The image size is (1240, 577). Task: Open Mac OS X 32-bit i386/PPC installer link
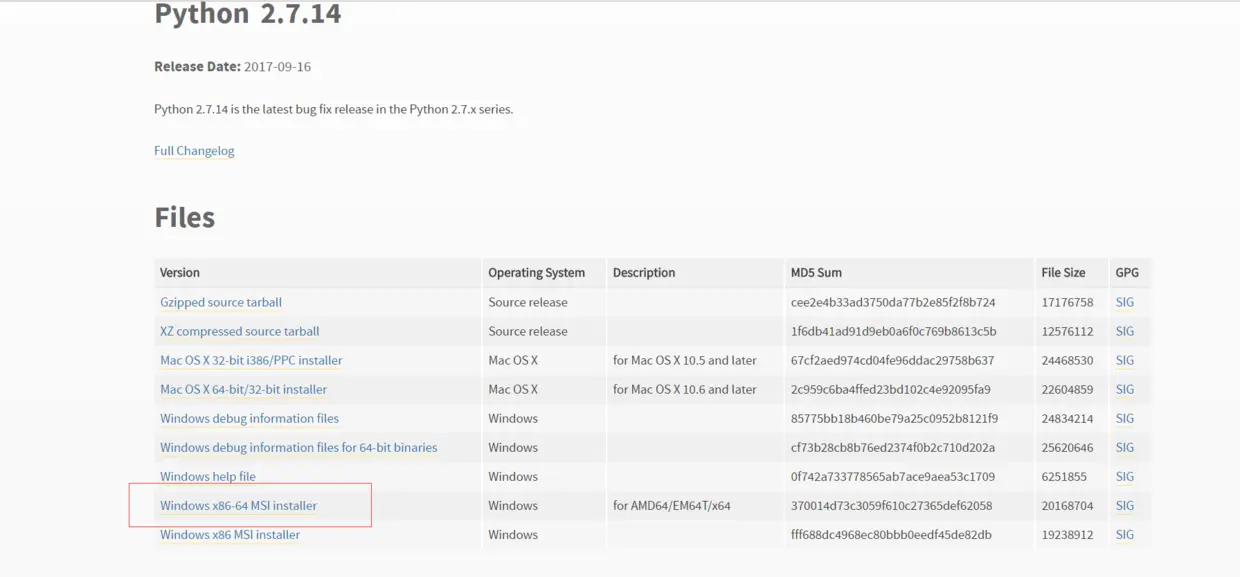coord(251,360)
